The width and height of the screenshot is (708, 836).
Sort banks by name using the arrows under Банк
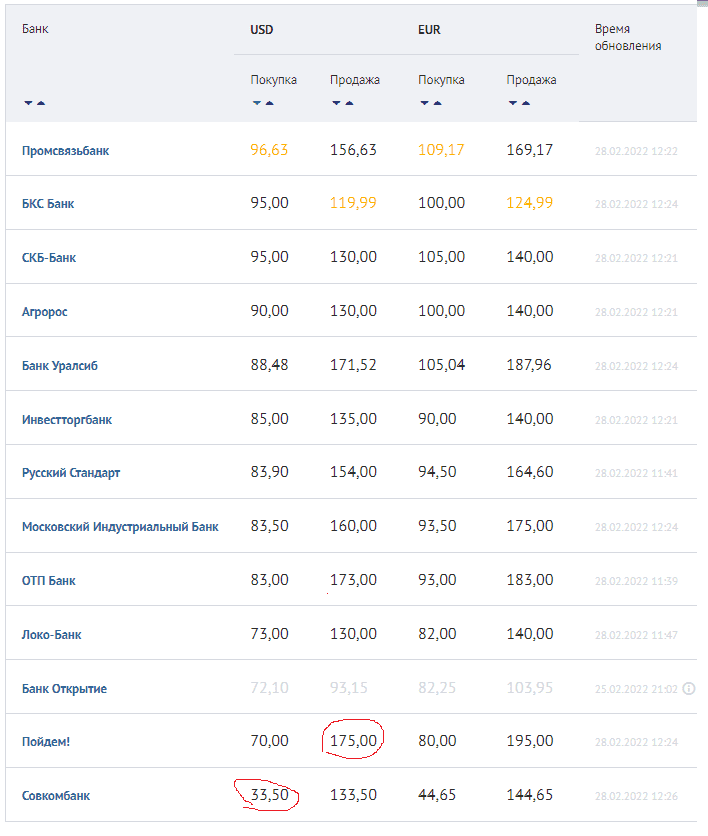coord(34,103)
